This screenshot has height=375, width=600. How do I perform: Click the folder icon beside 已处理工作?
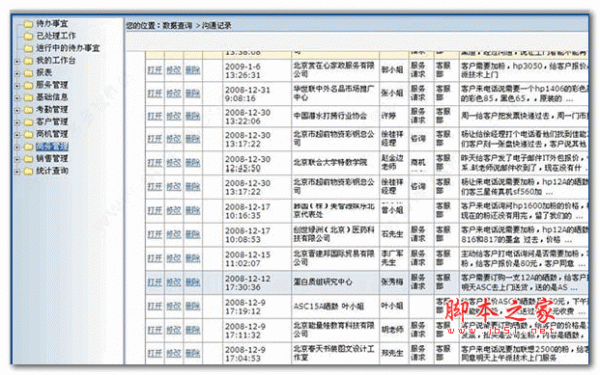coord(28,36)
